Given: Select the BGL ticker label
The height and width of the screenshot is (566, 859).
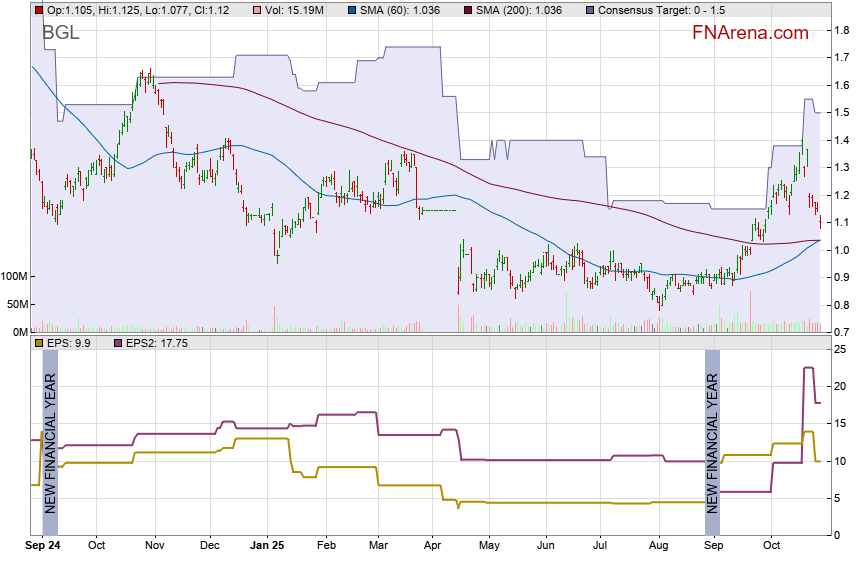Looking at the screenshot, I should [x=60, y=33].
